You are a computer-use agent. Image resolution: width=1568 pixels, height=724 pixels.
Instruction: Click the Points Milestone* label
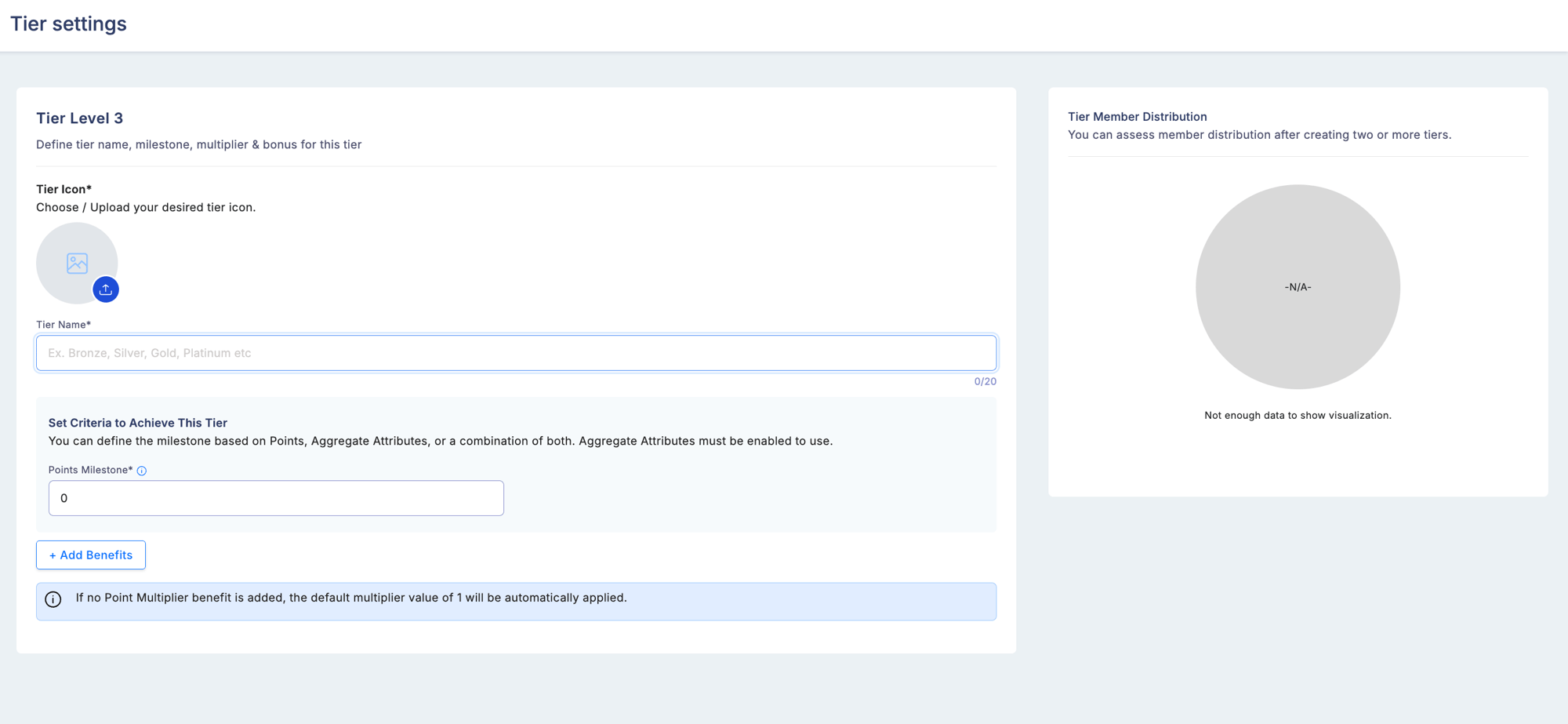click(x=90, y=470)
